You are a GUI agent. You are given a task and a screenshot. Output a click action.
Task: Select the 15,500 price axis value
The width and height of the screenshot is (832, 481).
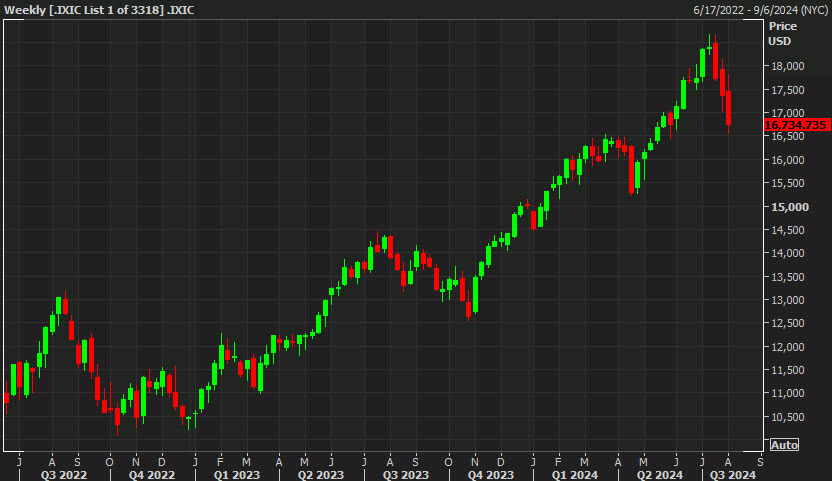787,183
